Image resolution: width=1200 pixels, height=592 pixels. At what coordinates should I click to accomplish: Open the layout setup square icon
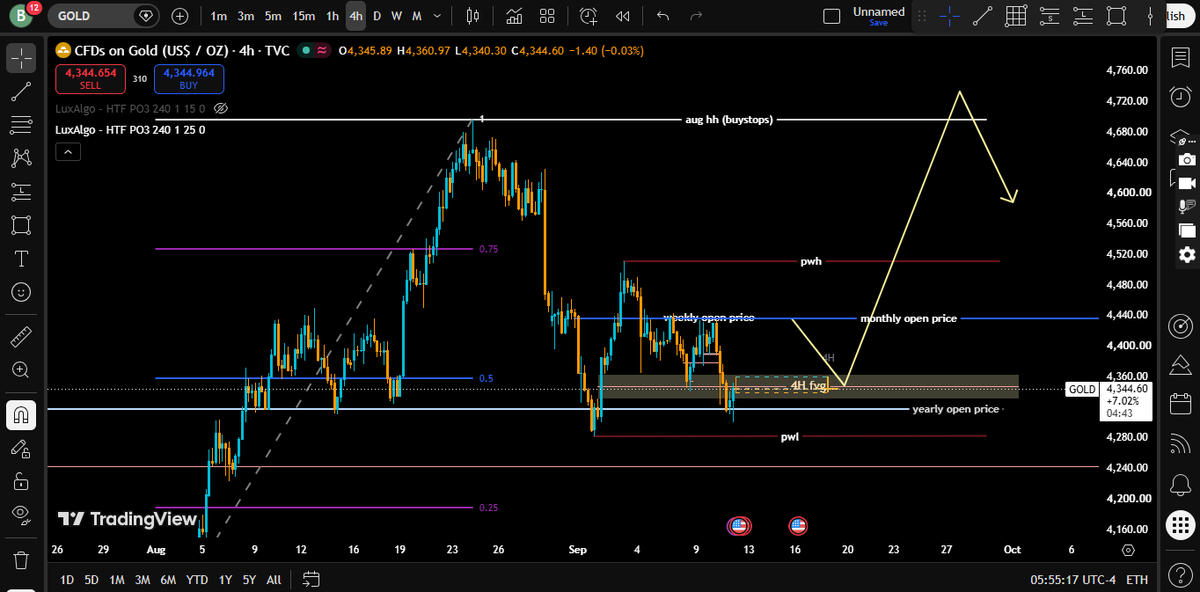[831, 16]
